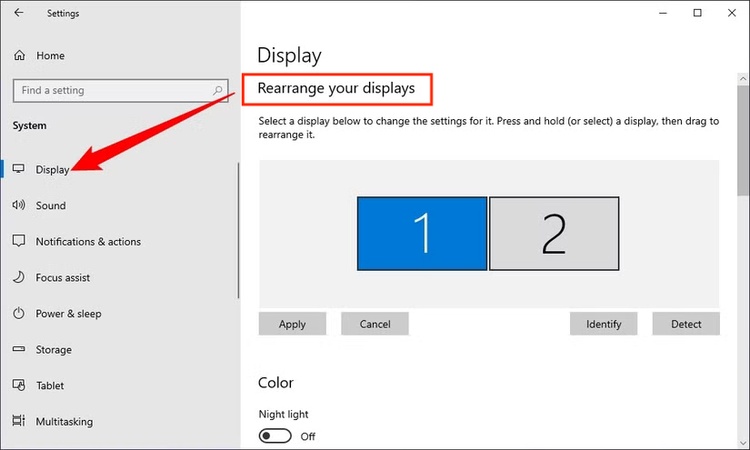Click the main page vertical scrollbar thumb
Image resolution: width=750 pixels, height=450 pixels.
click(x=743, y=140)
